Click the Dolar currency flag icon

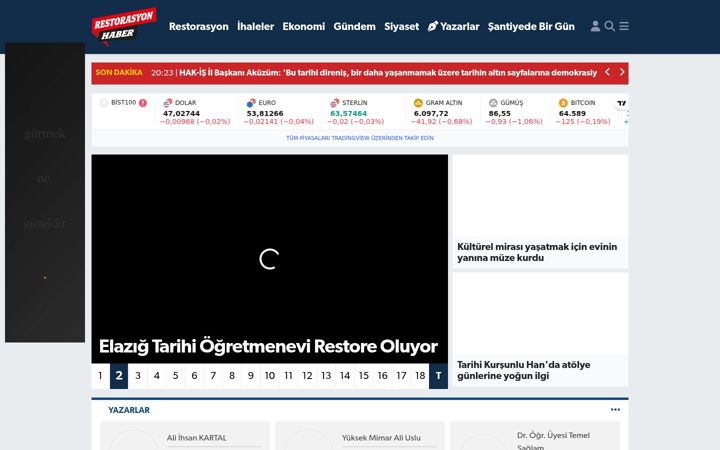pyautogui.click(x=168, y=103)
